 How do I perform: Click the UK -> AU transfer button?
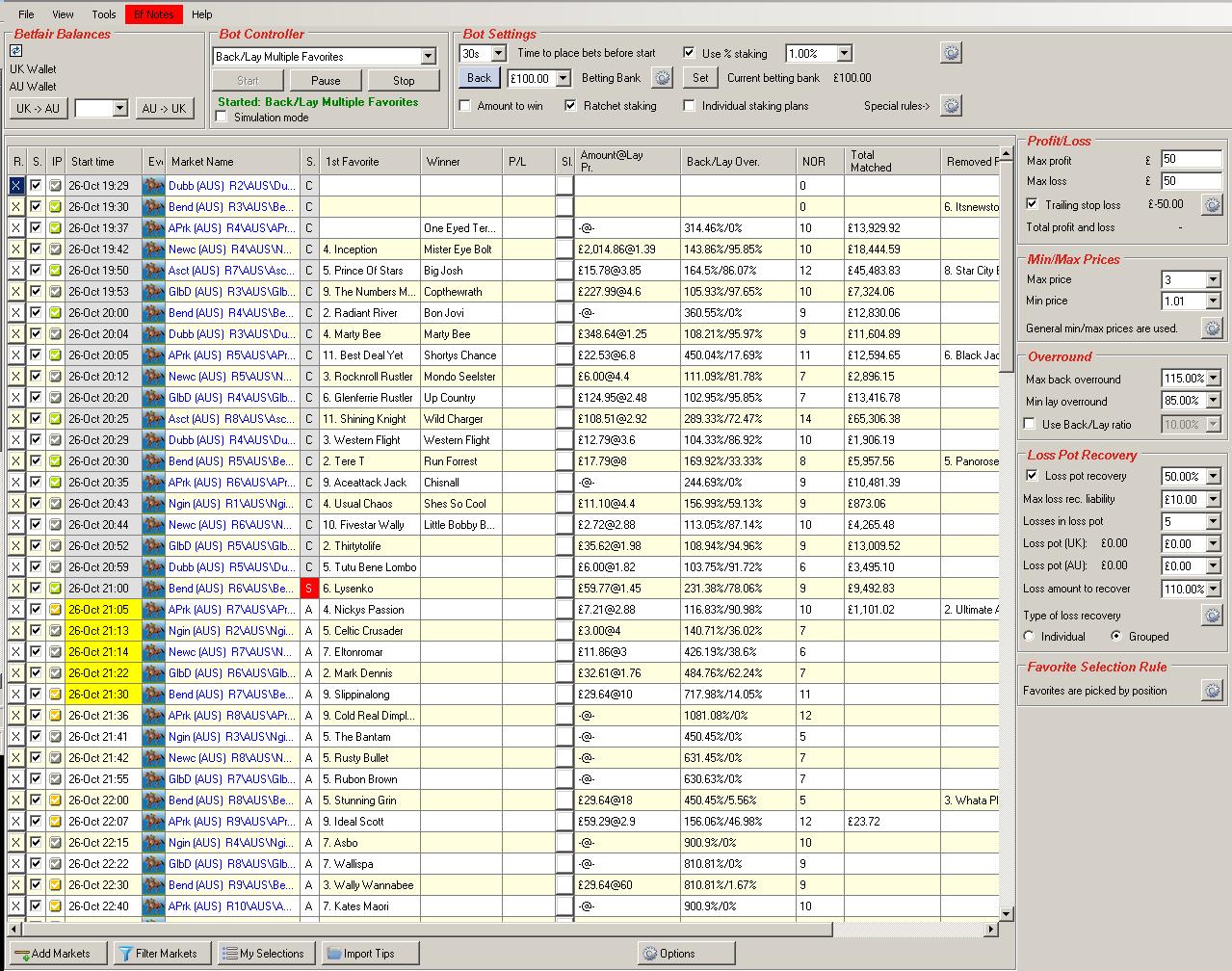coord(39,108)
